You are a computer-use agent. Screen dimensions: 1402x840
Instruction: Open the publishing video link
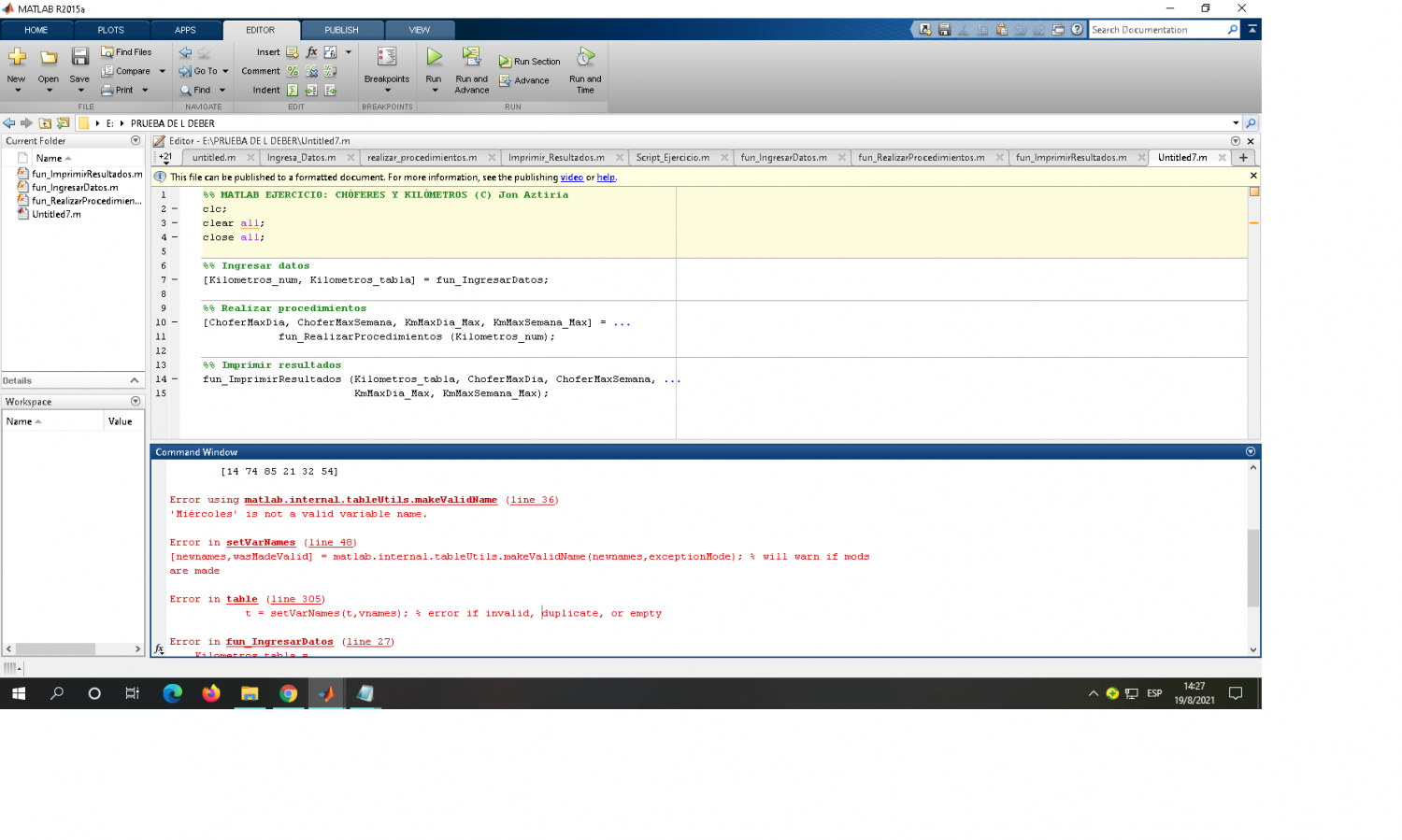572,178
